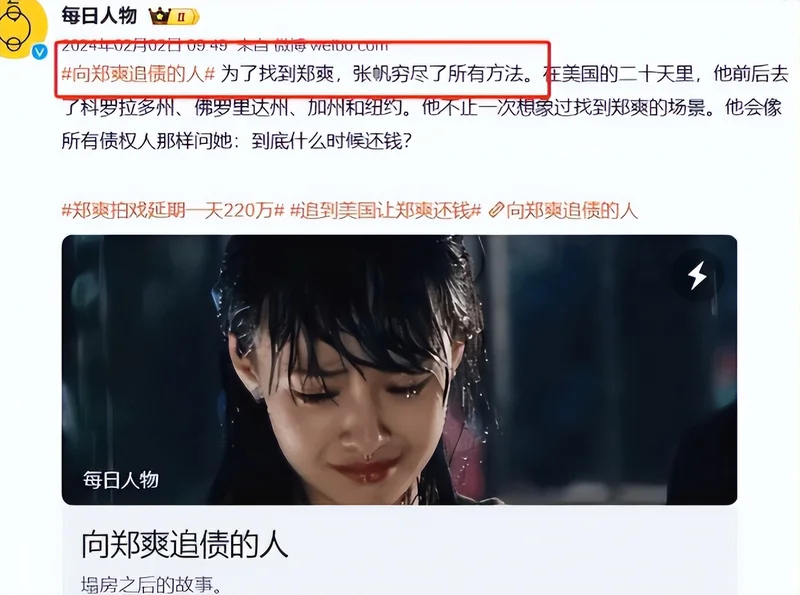Click the subtitle 塌房之后的故事。

pos(151,584)
